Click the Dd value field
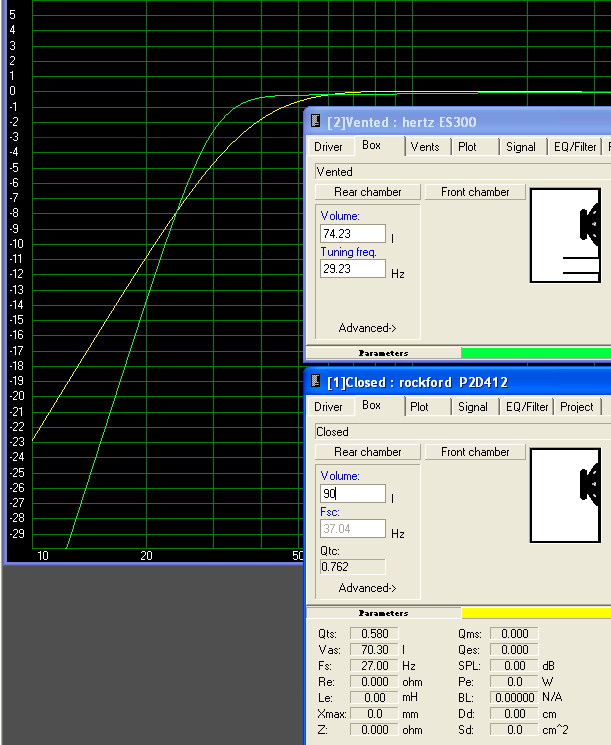611x745 pixels. tap(514, 714)
